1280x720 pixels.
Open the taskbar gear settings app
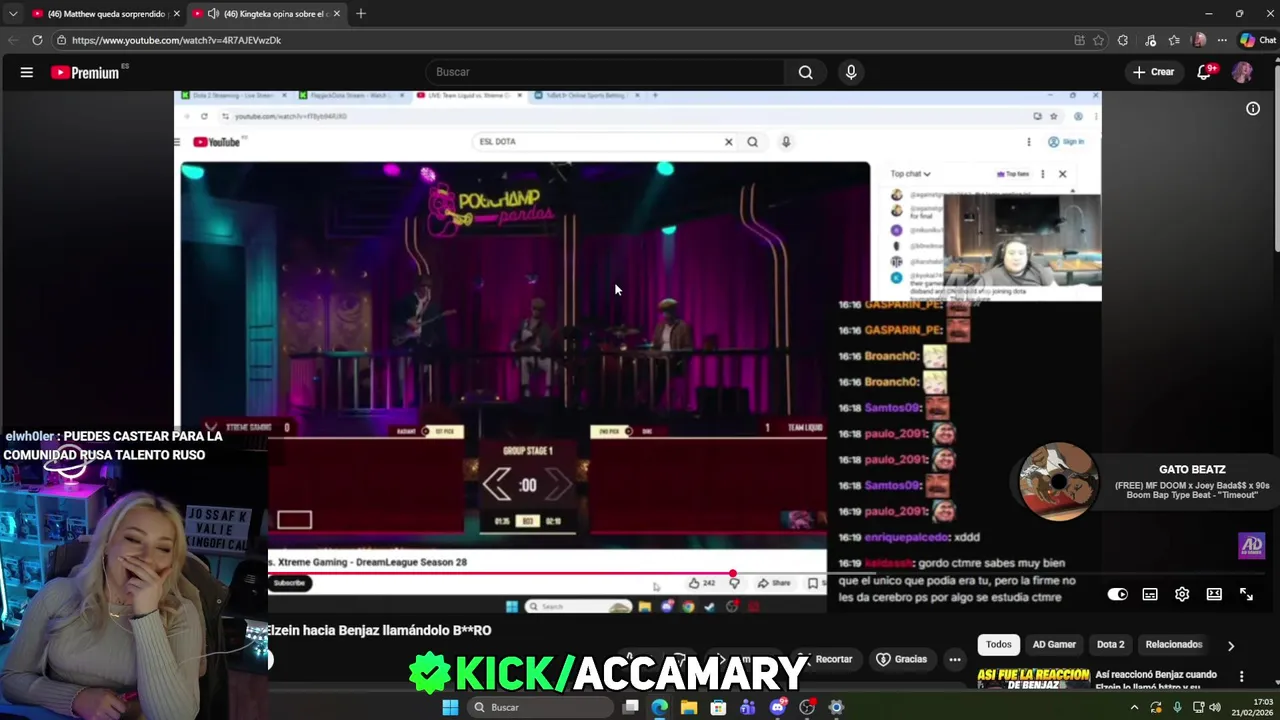pyautogui.click(x=837, y=707)
